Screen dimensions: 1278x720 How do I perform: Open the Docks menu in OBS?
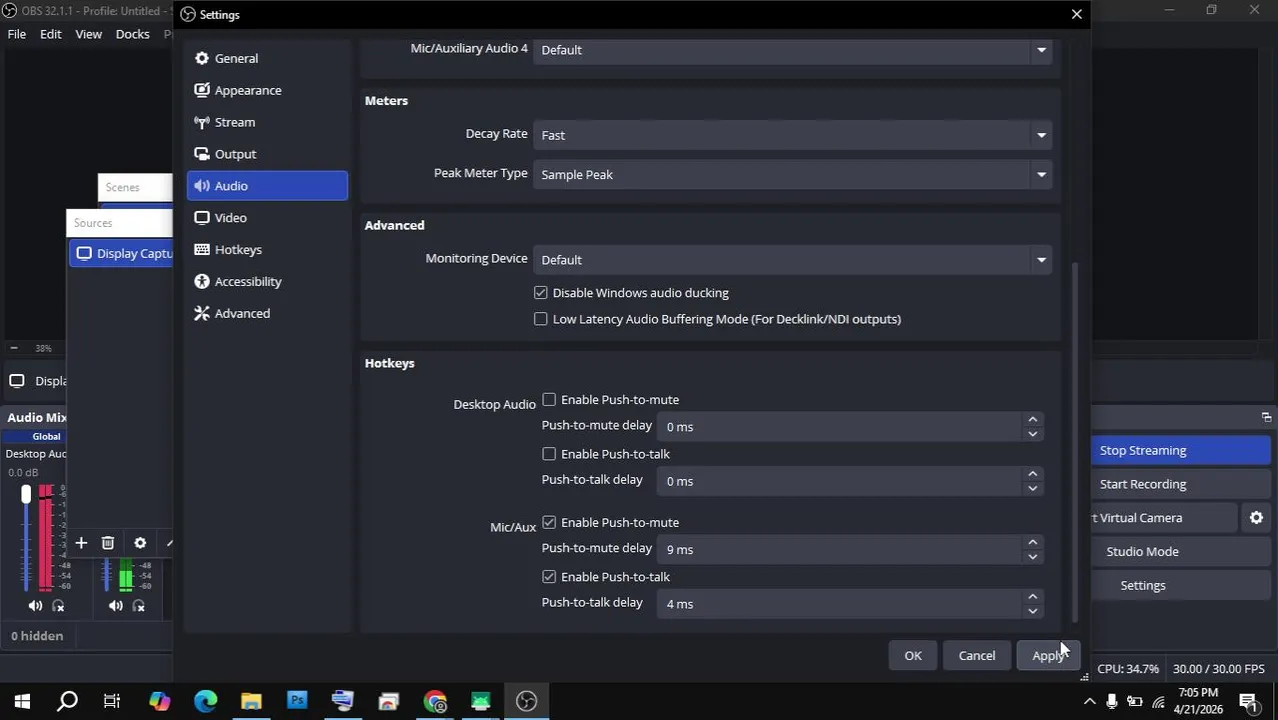click(x=132, y=34)
